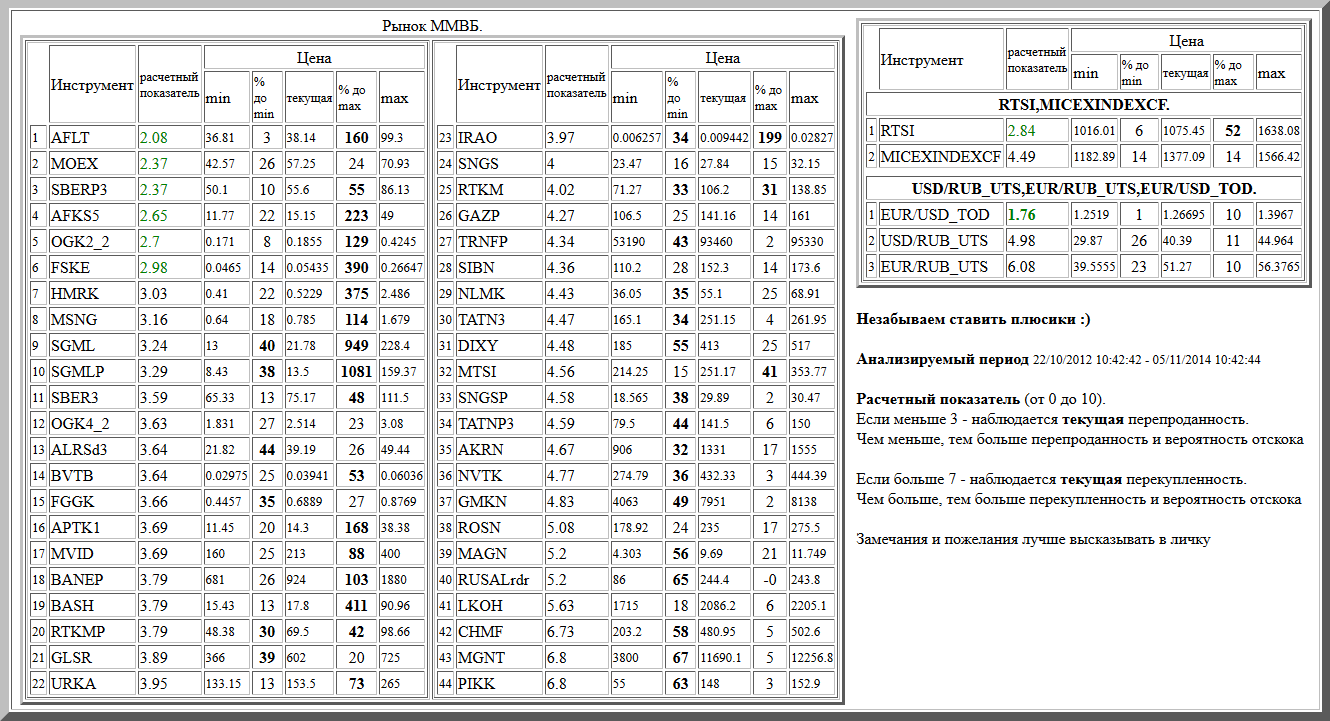Click the URKA ticker in row 22

pos(72,684)
